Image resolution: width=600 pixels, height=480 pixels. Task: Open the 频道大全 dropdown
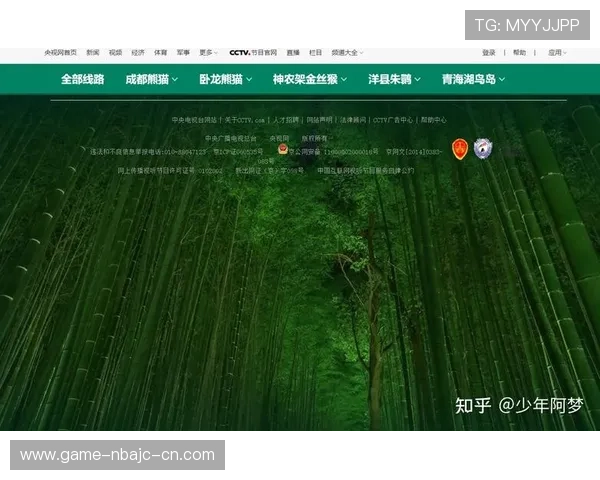coord(347,52)
